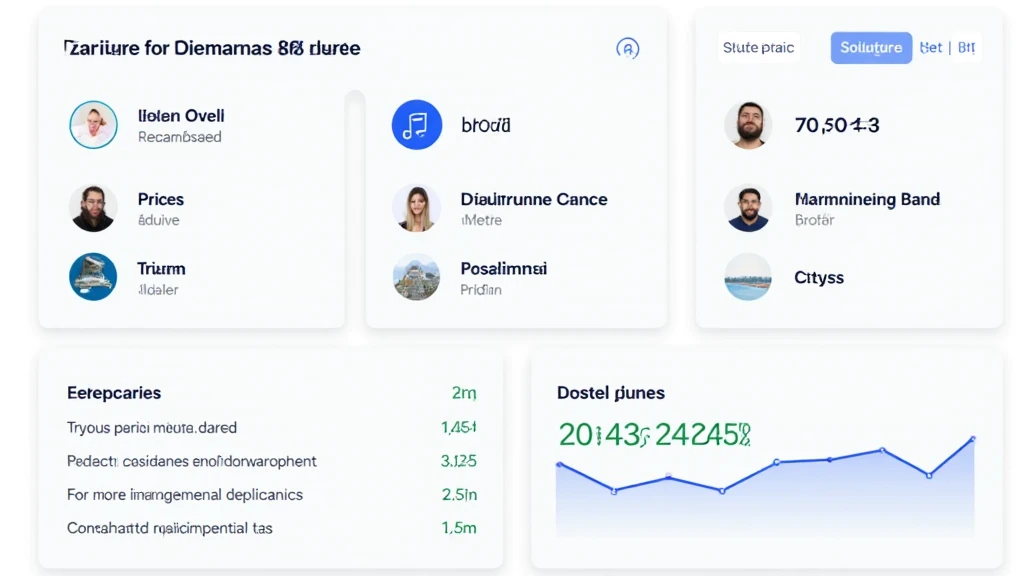1024x576 pixels.
Task: Click the blue music note icon
Action: (x=416, y=125)
